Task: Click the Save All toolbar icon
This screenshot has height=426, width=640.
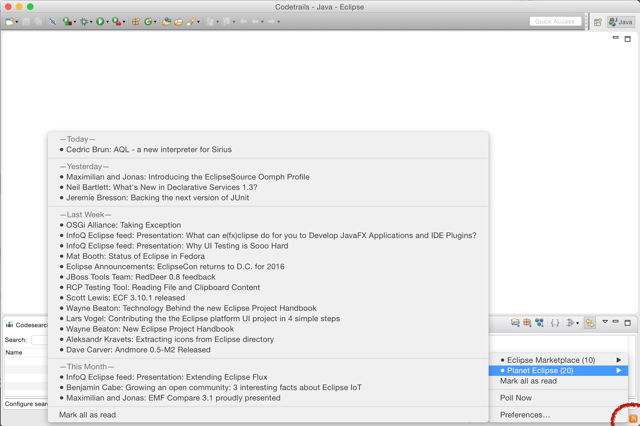Action: [x=38, y=22]
